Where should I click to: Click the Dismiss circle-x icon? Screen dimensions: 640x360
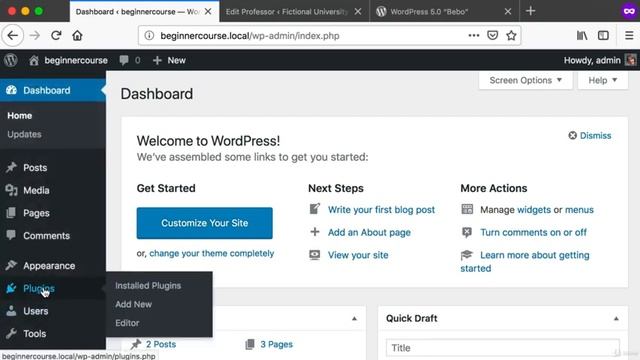point(572,136)
